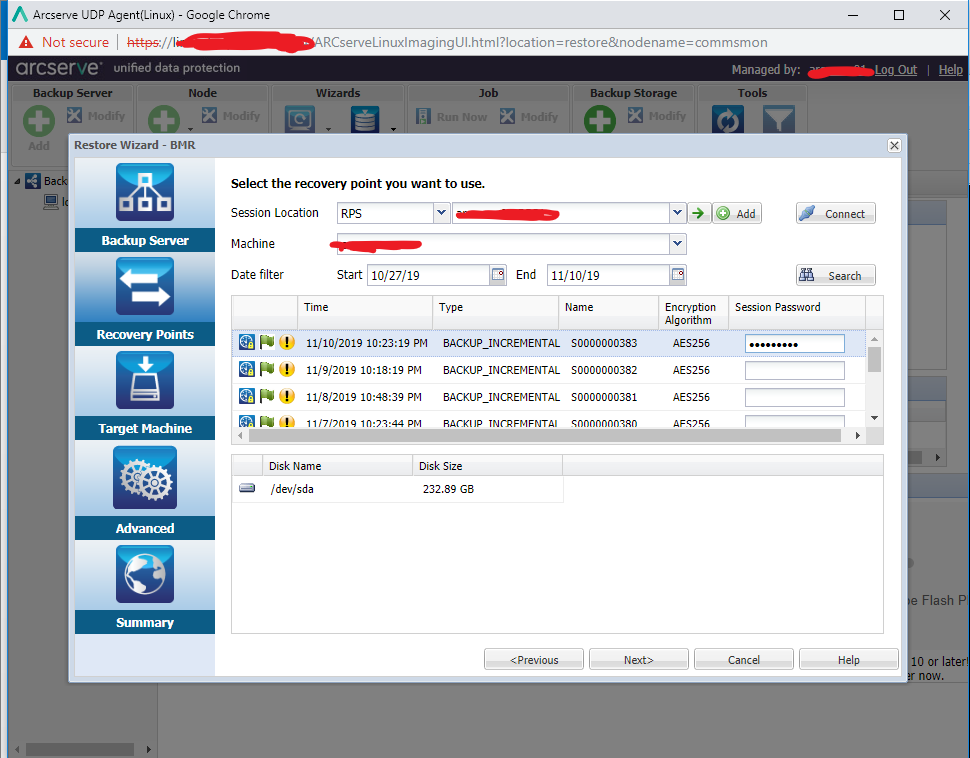Click Add Backup Server green plus icon

(x=39, y=120)
